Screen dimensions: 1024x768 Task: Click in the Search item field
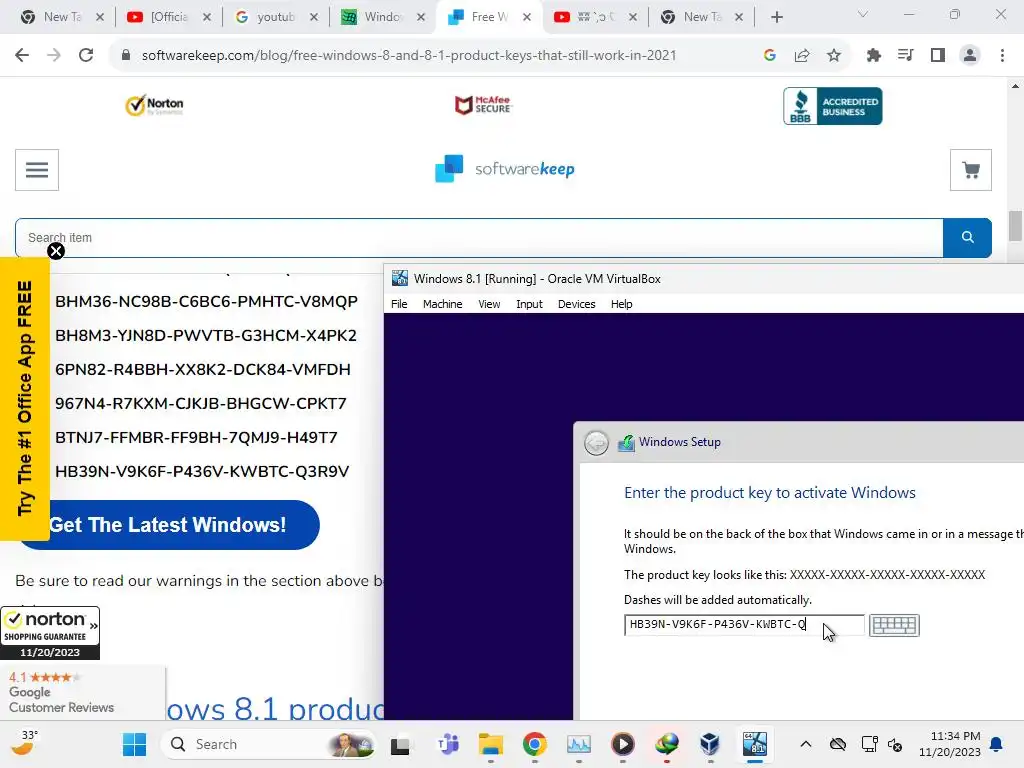click(x=479, y=238)
